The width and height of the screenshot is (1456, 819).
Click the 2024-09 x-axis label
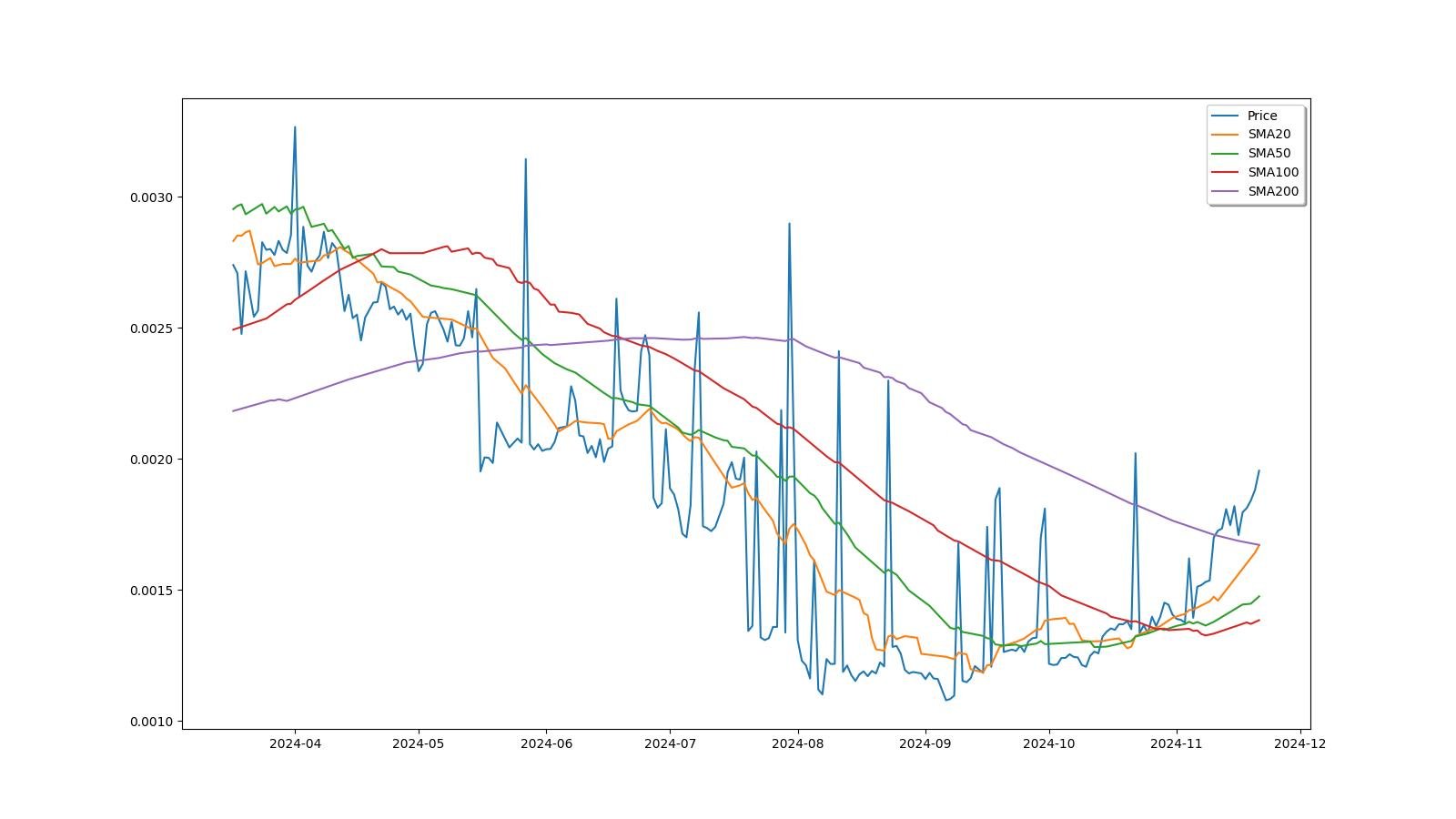click(925, 743)
